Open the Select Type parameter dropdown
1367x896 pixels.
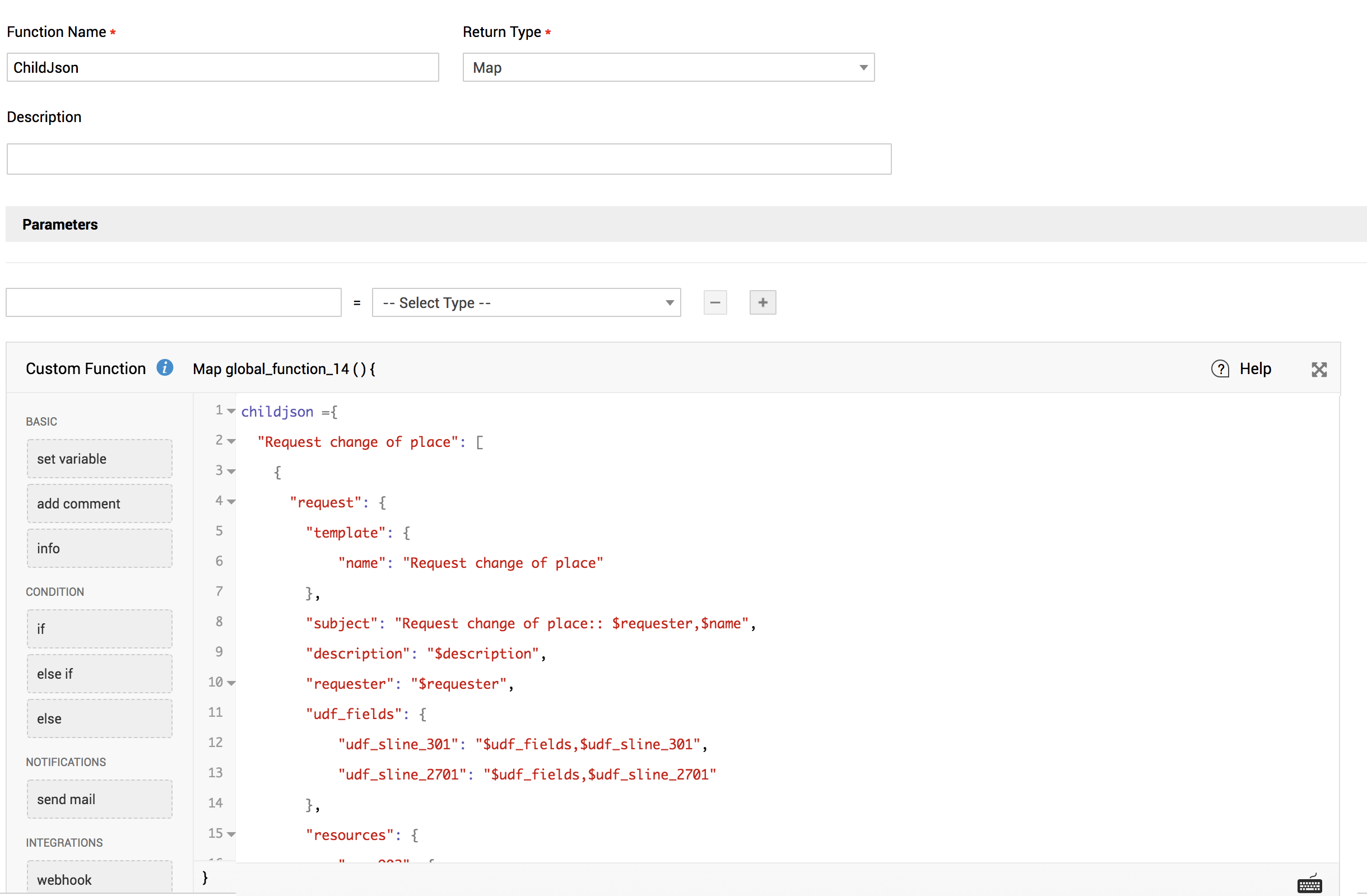[x=526, y=302]
